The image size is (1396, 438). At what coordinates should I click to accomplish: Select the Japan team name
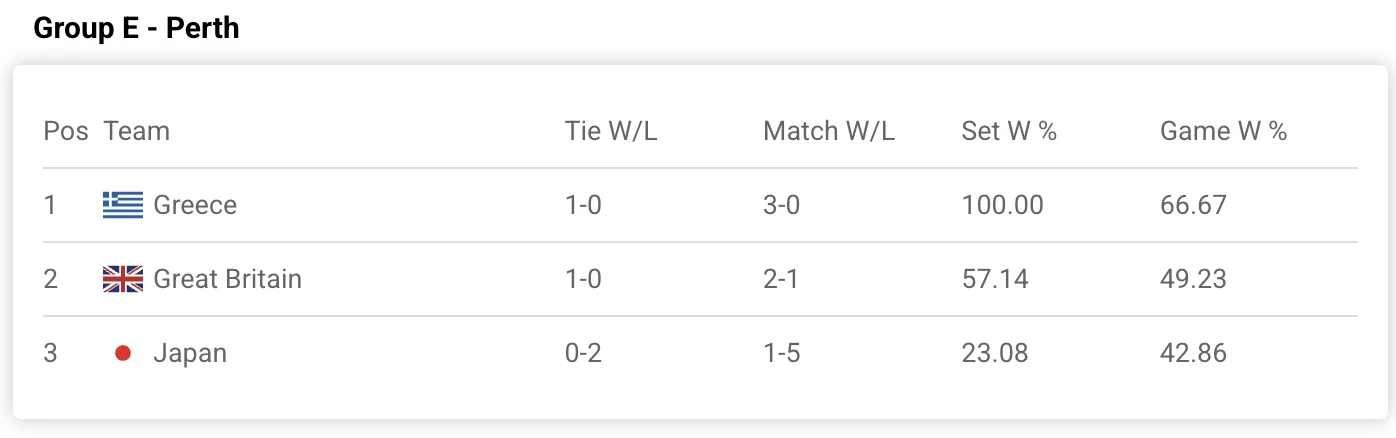tap(190, 353)
